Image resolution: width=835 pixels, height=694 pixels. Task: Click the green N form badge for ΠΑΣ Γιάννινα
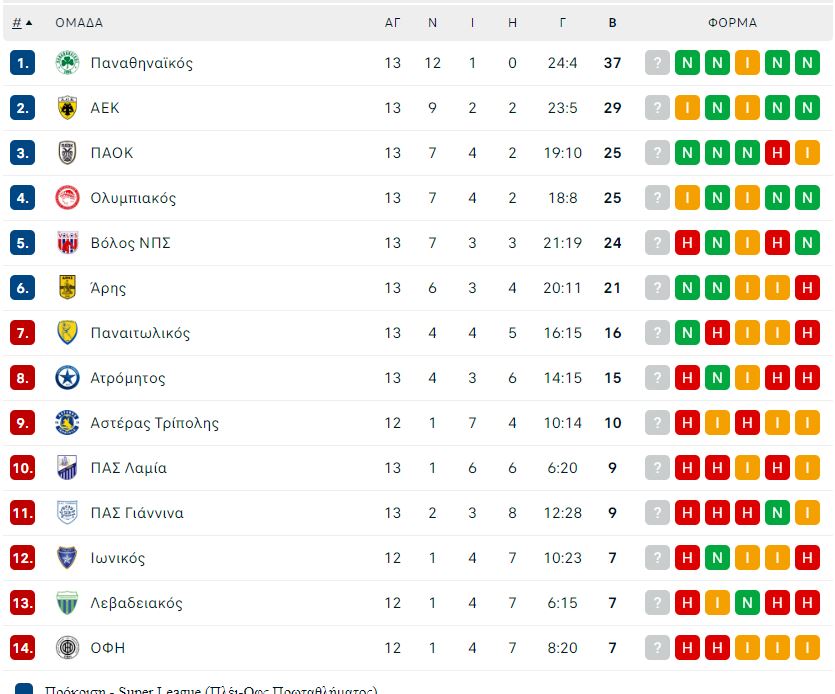pos(777,513)
